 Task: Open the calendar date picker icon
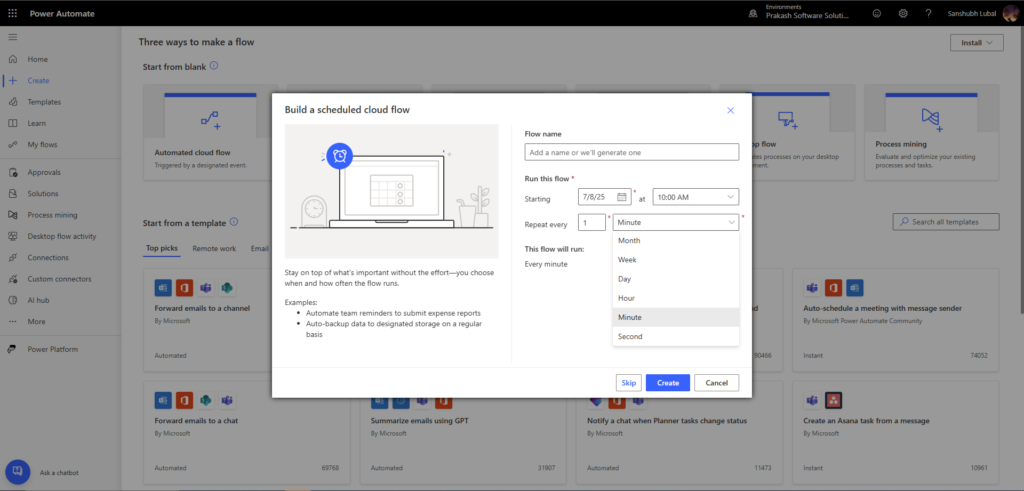622,197
